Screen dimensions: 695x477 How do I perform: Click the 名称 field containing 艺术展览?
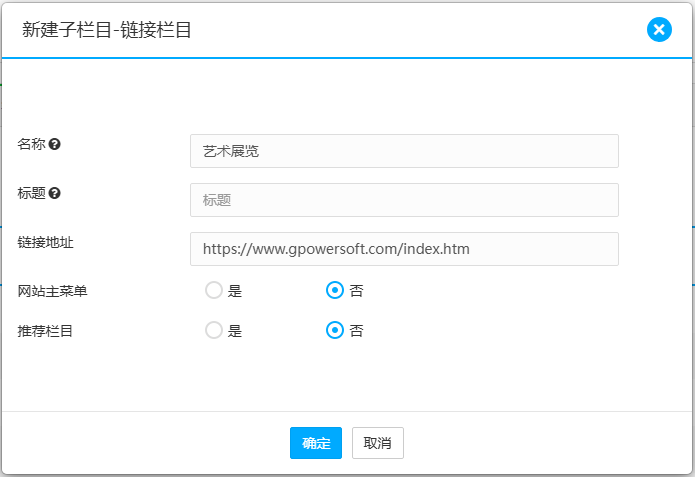pyautogui.click(x=404, y=151)
